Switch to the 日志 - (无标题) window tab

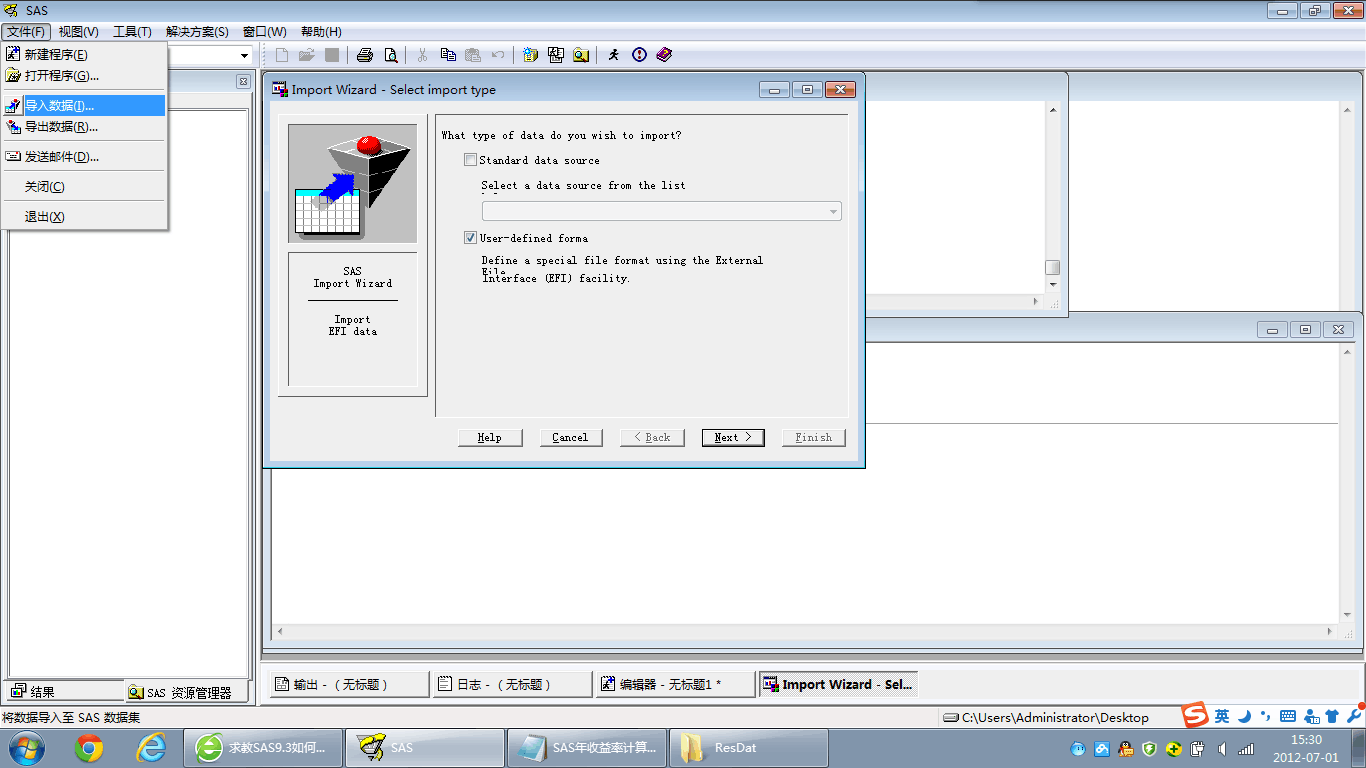(x=511, y=684)
